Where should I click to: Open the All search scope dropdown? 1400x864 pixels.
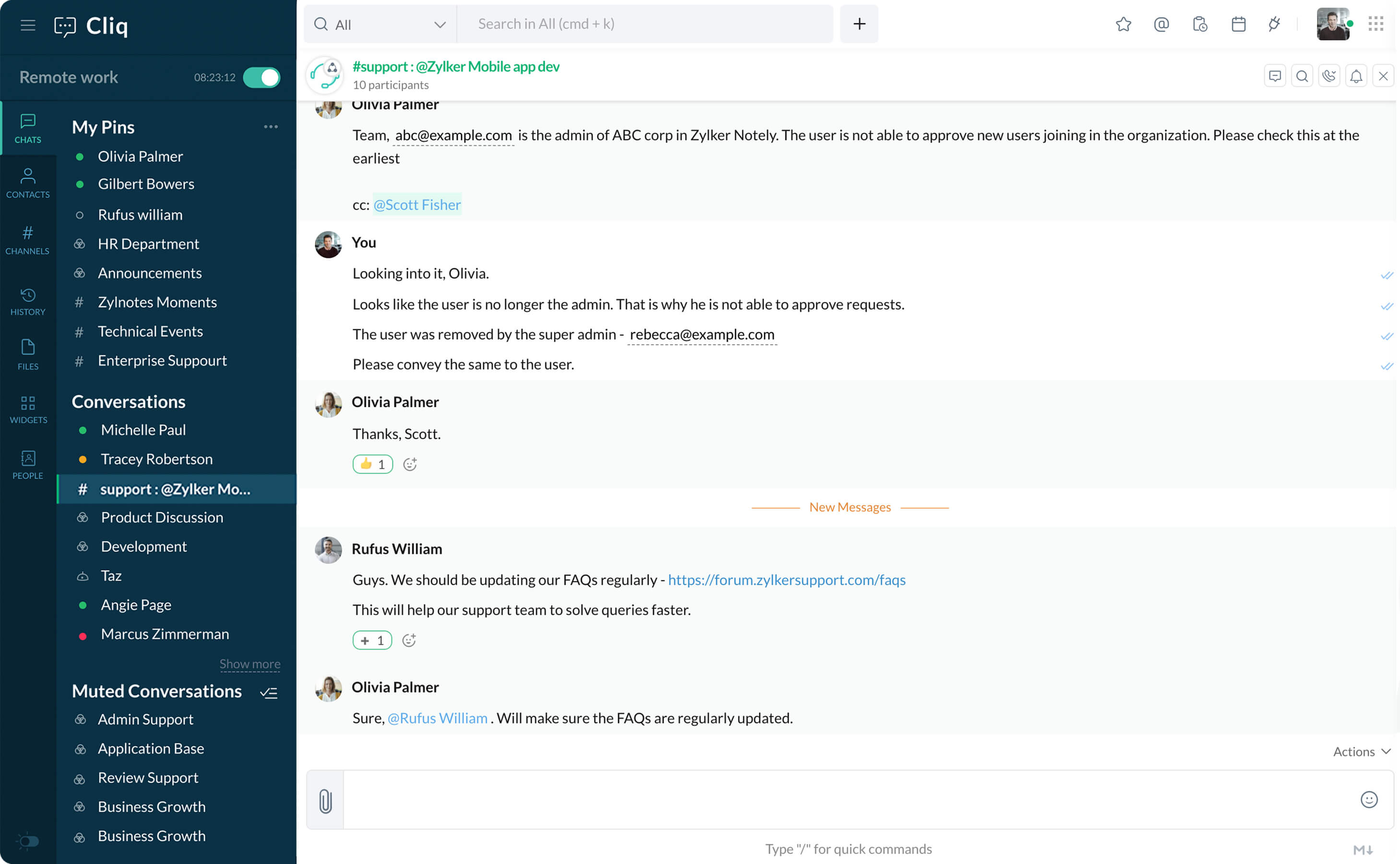(380, 24)
